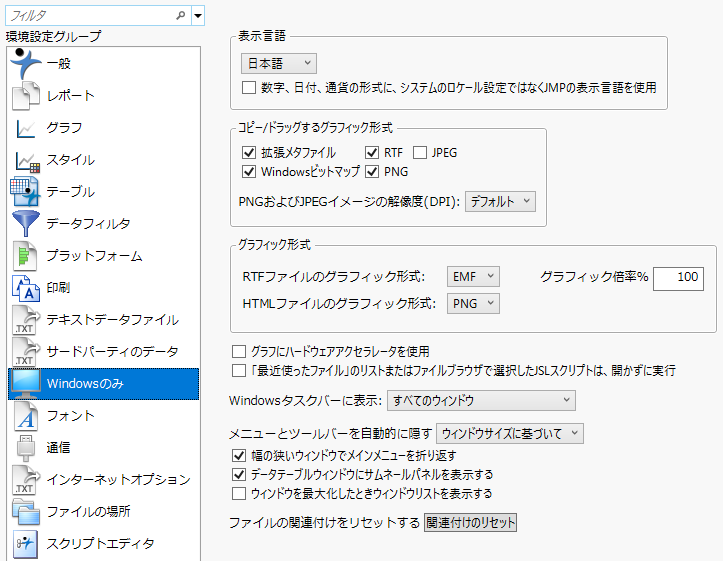Open the ウィンドウサイズに基づいて auto-hide dropdown
Image resolution: width=723 pixels, height=561 pixels.
[510, 433]
